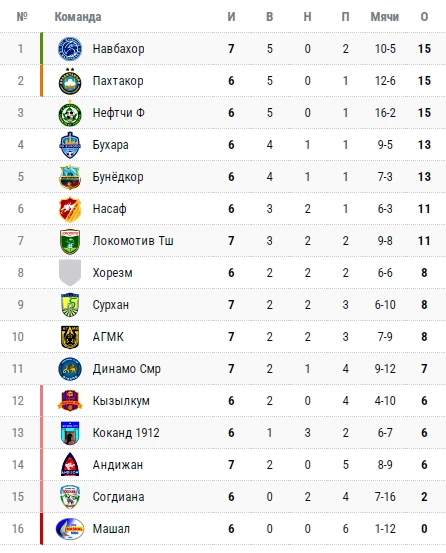Click the Пахтакор team crest
Viewport: 446px width, 553px height.
tap(70, 81)
